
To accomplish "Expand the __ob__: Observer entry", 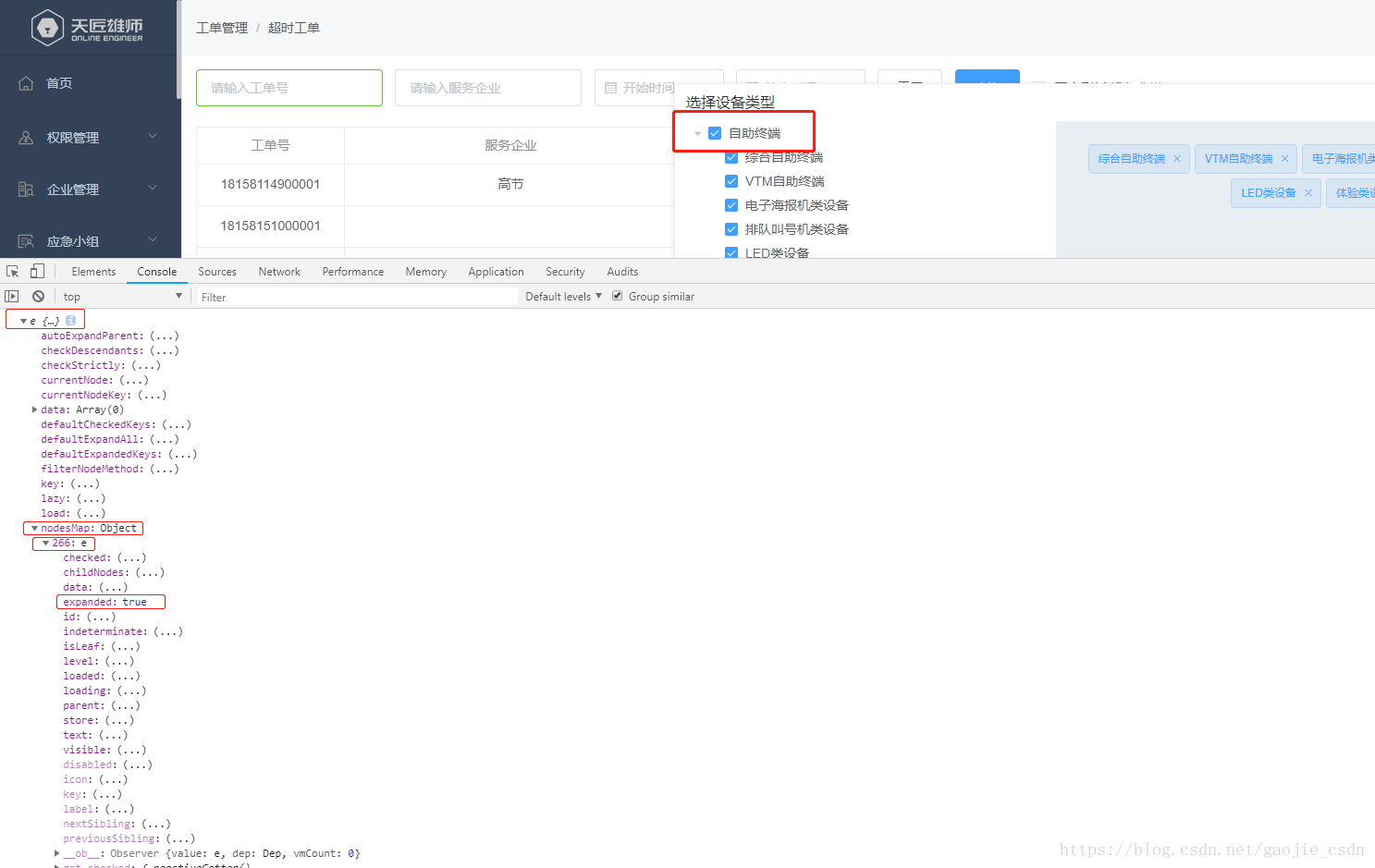I will click(57, 853).
